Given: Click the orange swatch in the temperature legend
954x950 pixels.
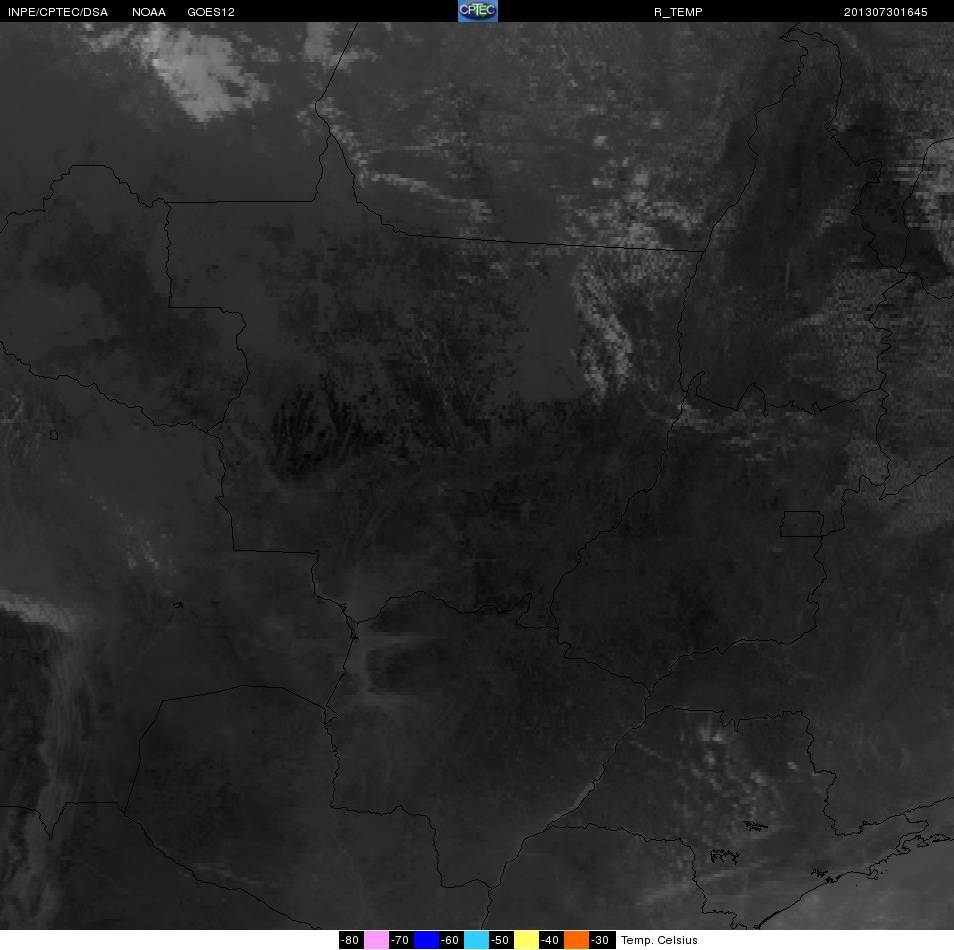Looking at the screenshot, I should pyautogui.click(x=577, y=940).
